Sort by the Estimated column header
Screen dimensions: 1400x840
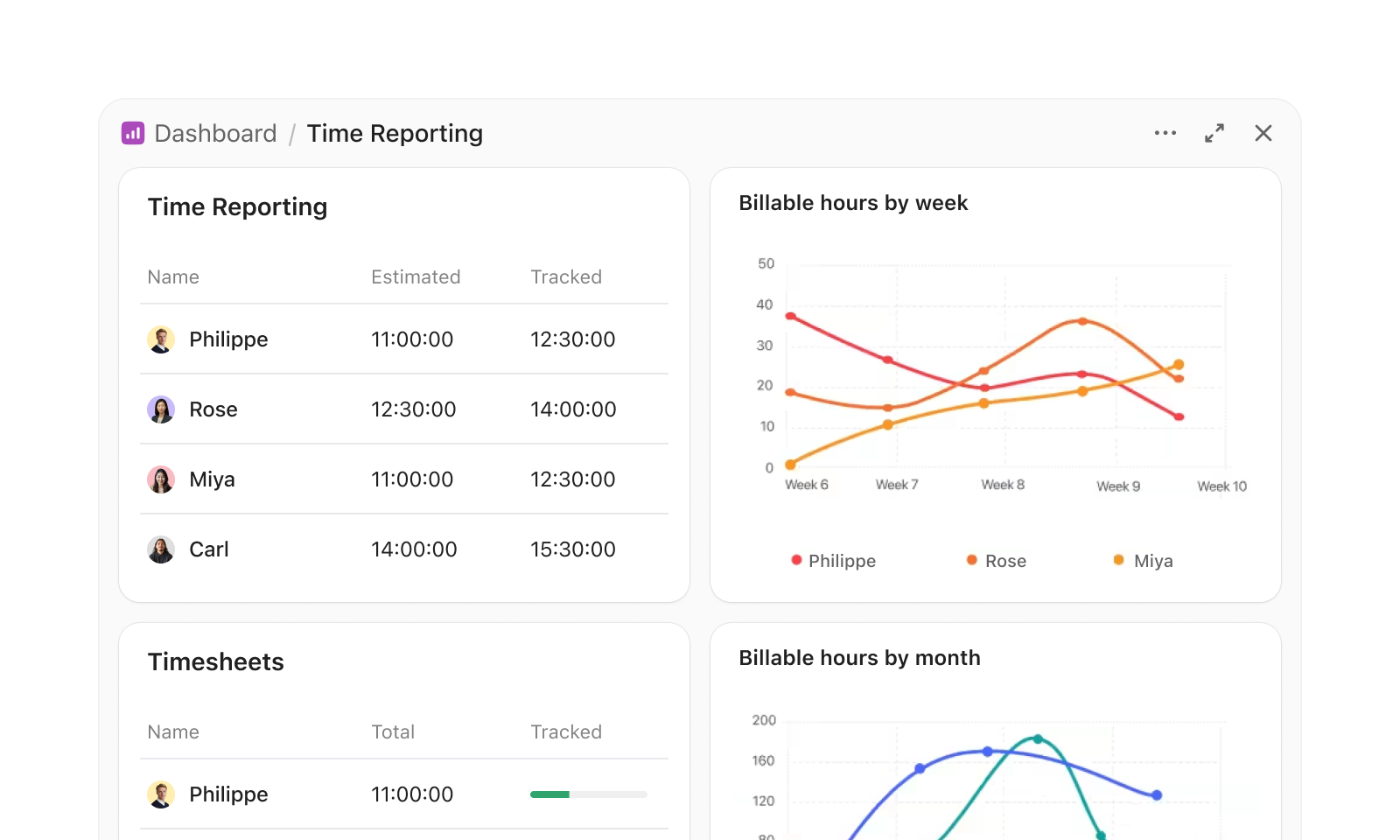416,276
